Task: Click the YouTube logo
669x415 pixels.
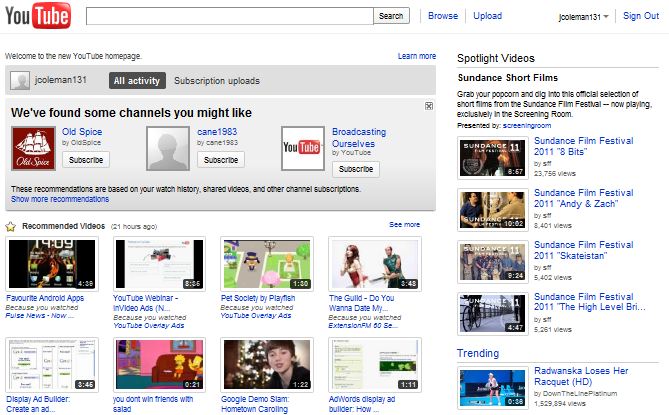Action: coord(38,16)
